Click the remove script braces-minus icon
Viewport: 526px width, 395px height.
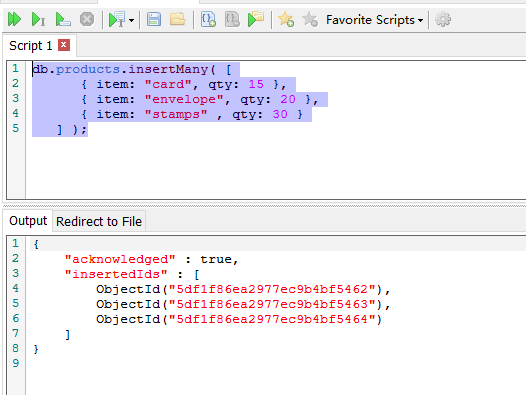232,19
